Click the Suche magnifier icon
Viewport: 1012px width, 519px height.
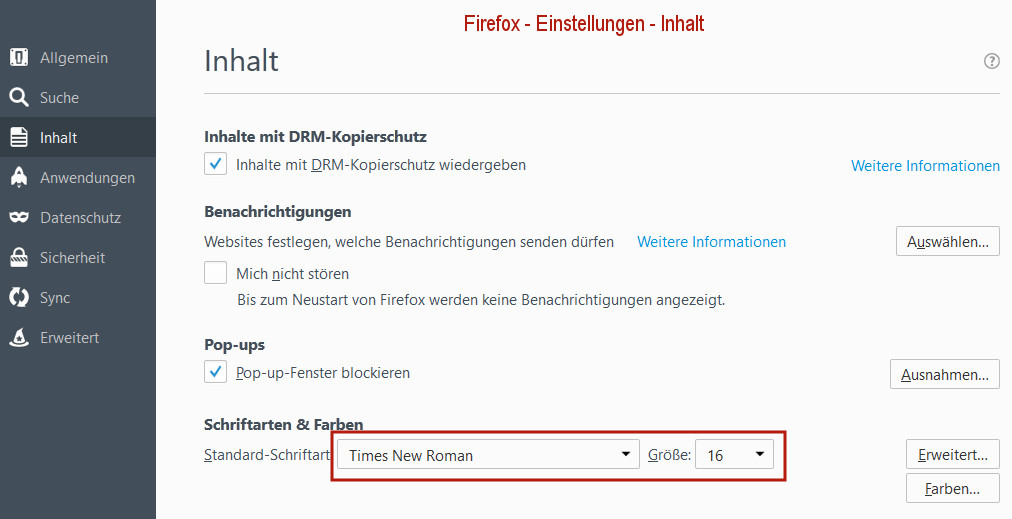pyautogui.click(x=19, y=98)
